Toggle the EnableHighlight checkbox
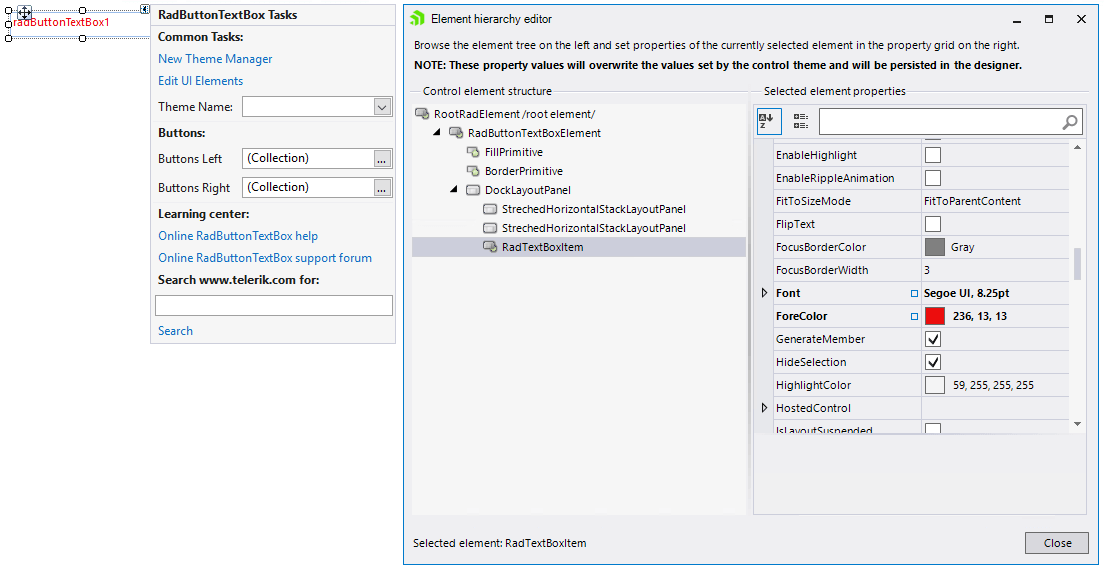Screen dimensions: 1104x574 click(933, 155)
